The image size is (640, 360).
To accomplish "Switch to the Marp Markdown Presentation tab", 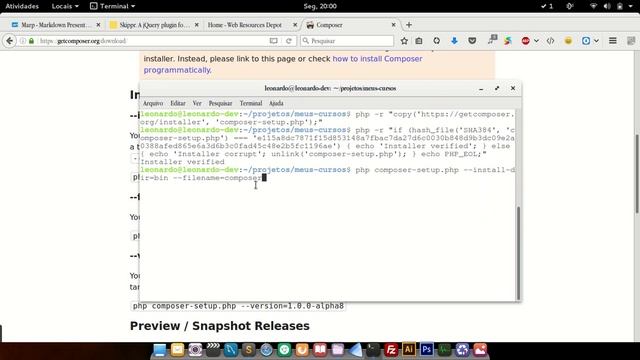I will point(56,25).
